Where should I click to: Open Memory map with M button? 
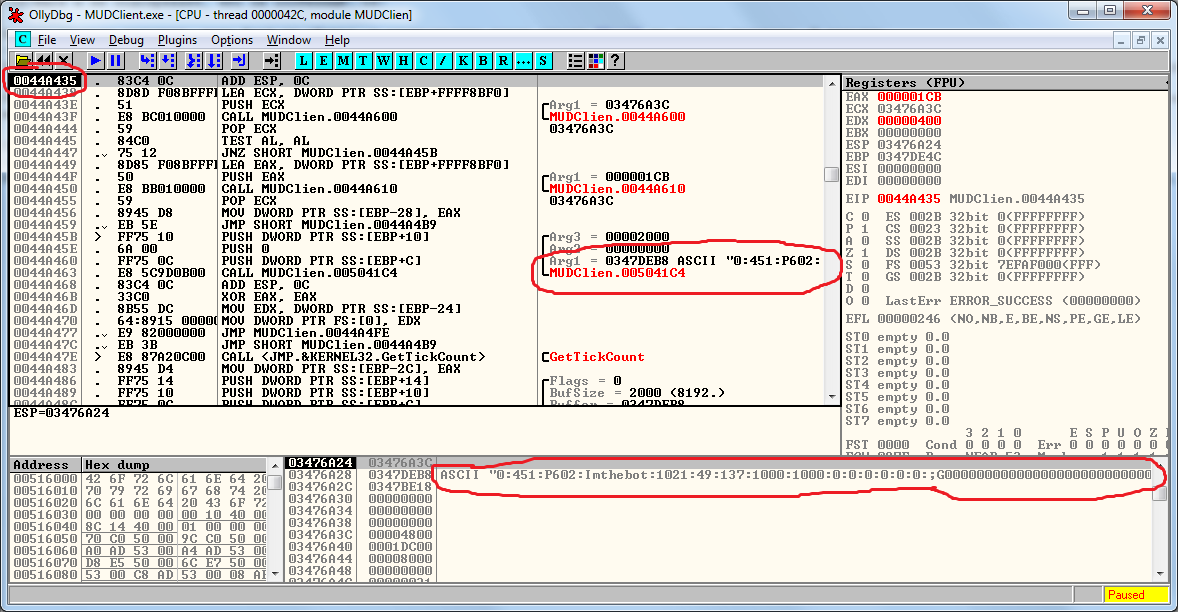(x=343, y=61)
